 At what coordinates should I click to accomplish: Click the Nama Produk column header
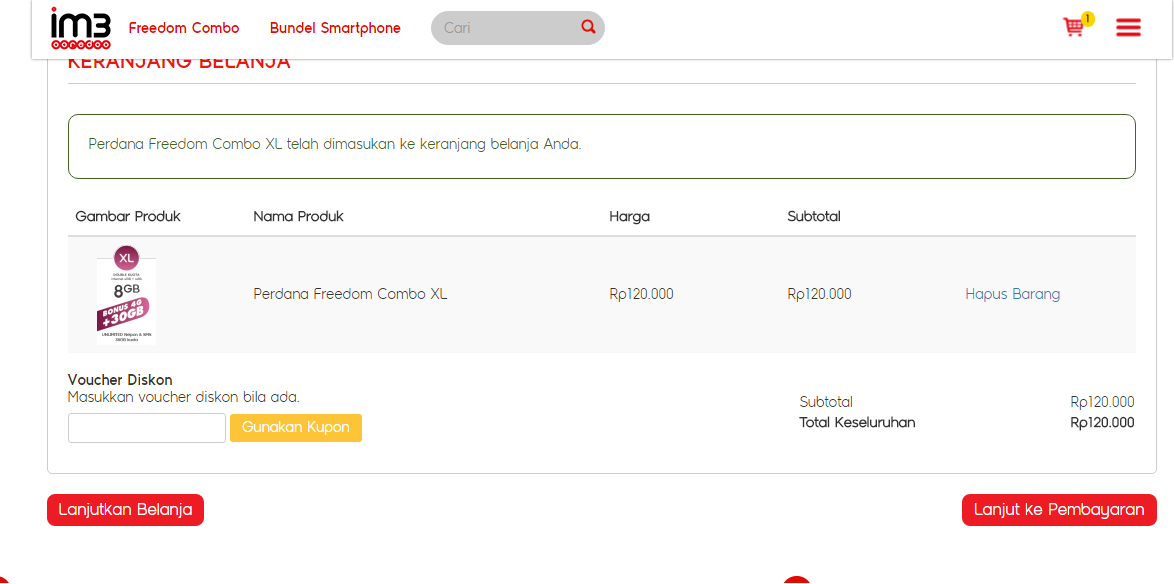point(298,216)
